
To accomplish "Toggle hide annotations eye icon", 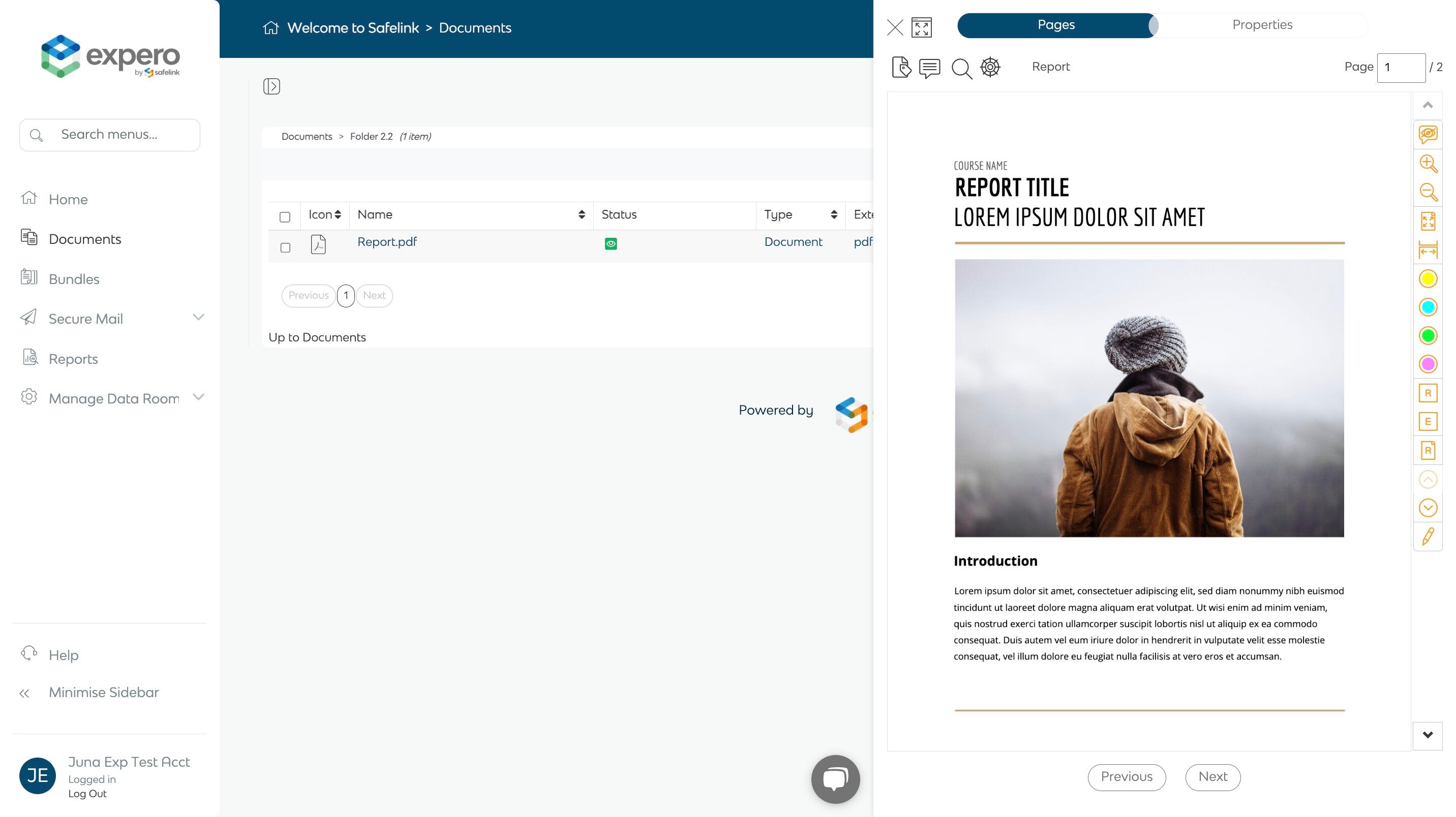I will click(x=1428, y=135).
